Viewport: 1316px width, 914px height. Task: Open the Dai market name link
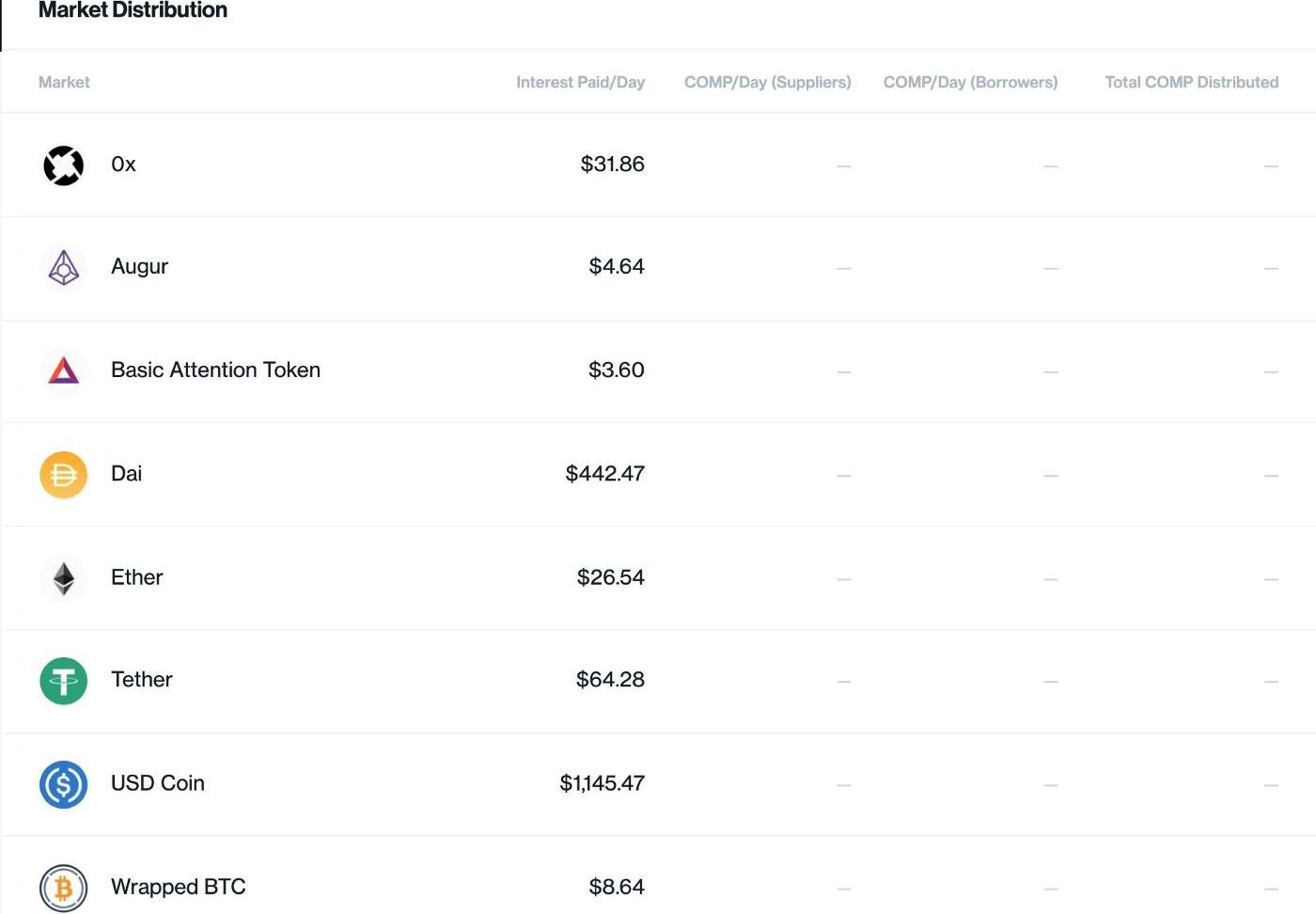click(126, 474)
